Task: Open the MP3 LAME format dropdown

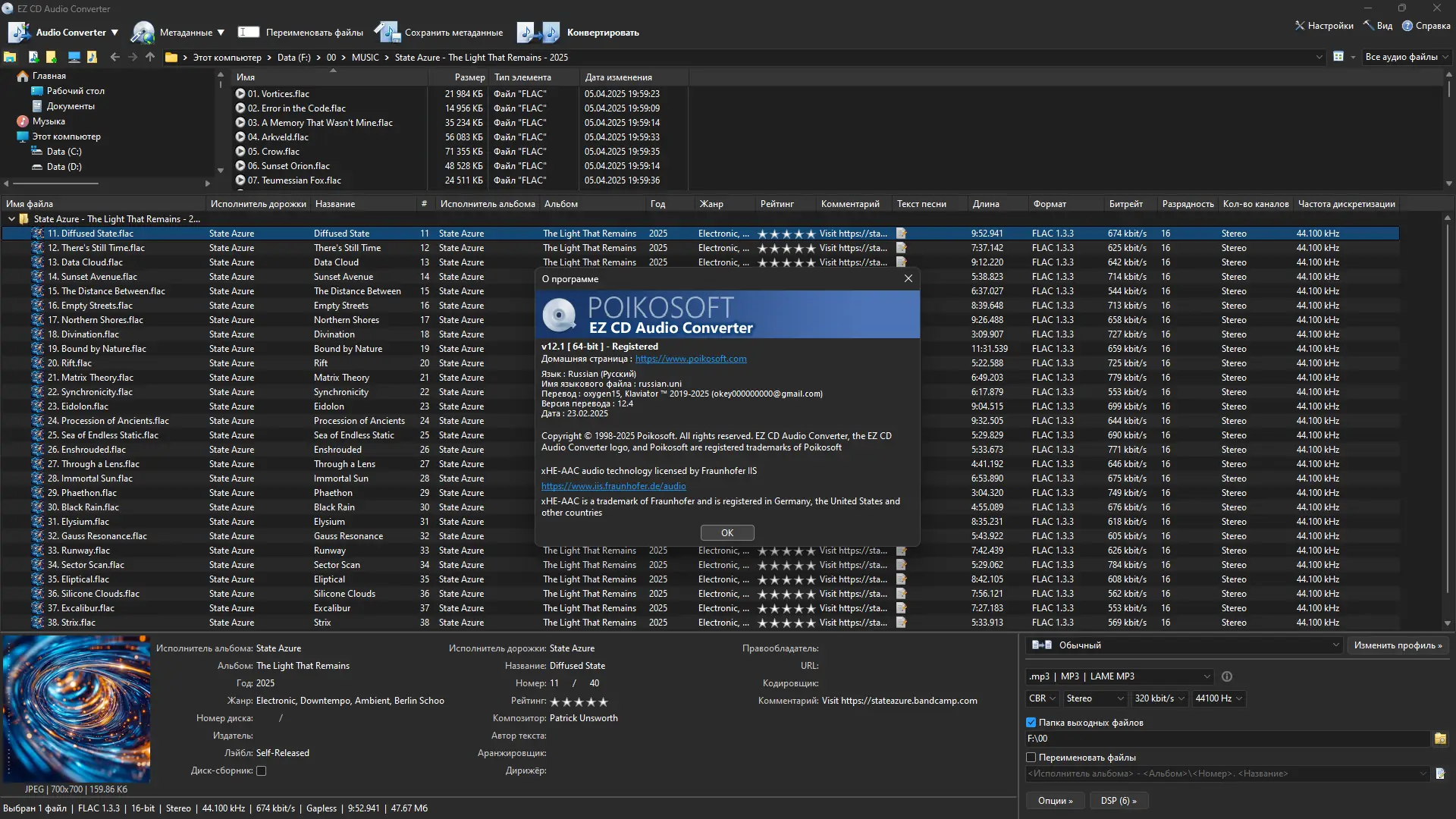Action: 1119,676
